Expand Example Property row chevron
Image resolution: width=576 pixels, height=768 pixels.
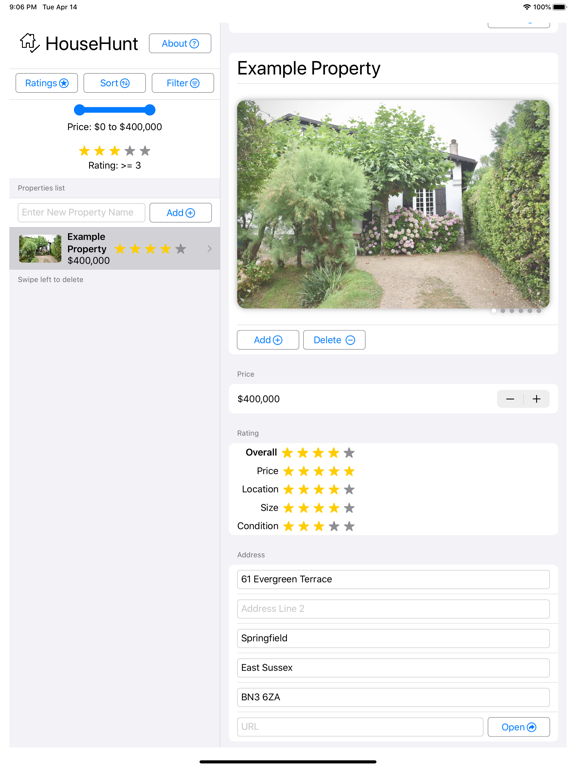click(210, 249)
